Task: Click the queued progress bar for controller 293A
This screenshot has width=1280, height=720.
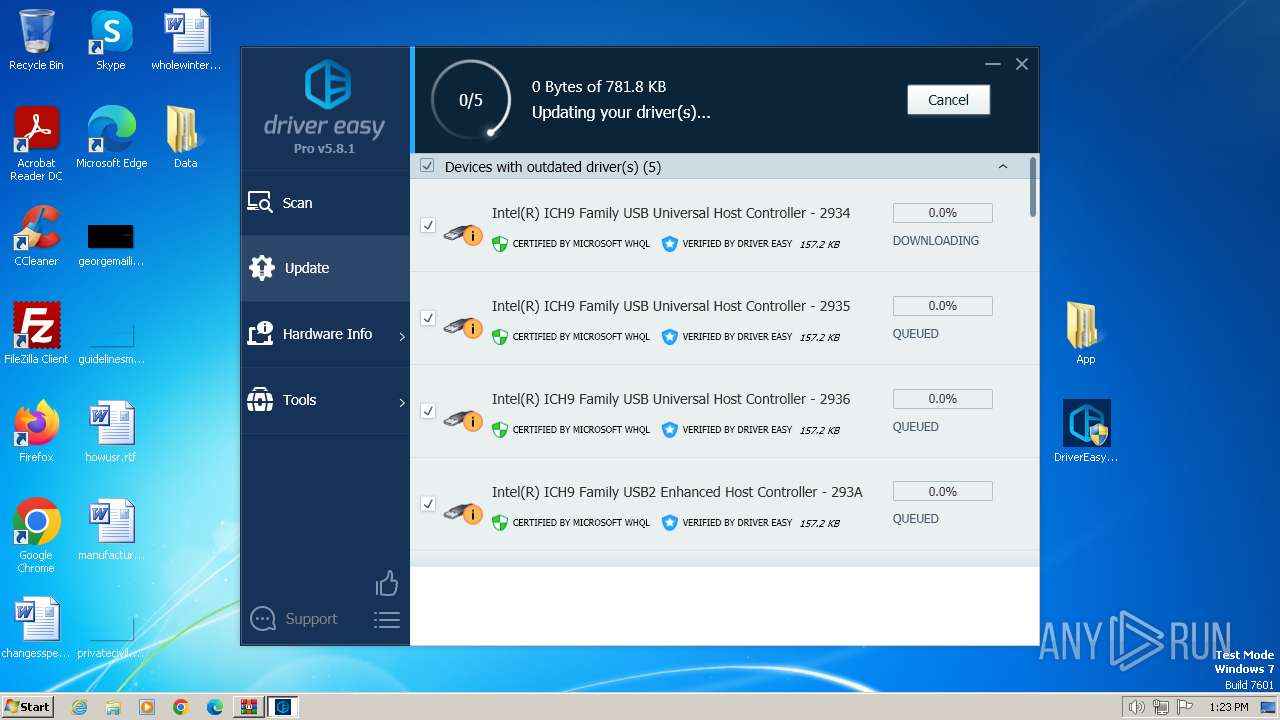Action: tap(942, 492)
